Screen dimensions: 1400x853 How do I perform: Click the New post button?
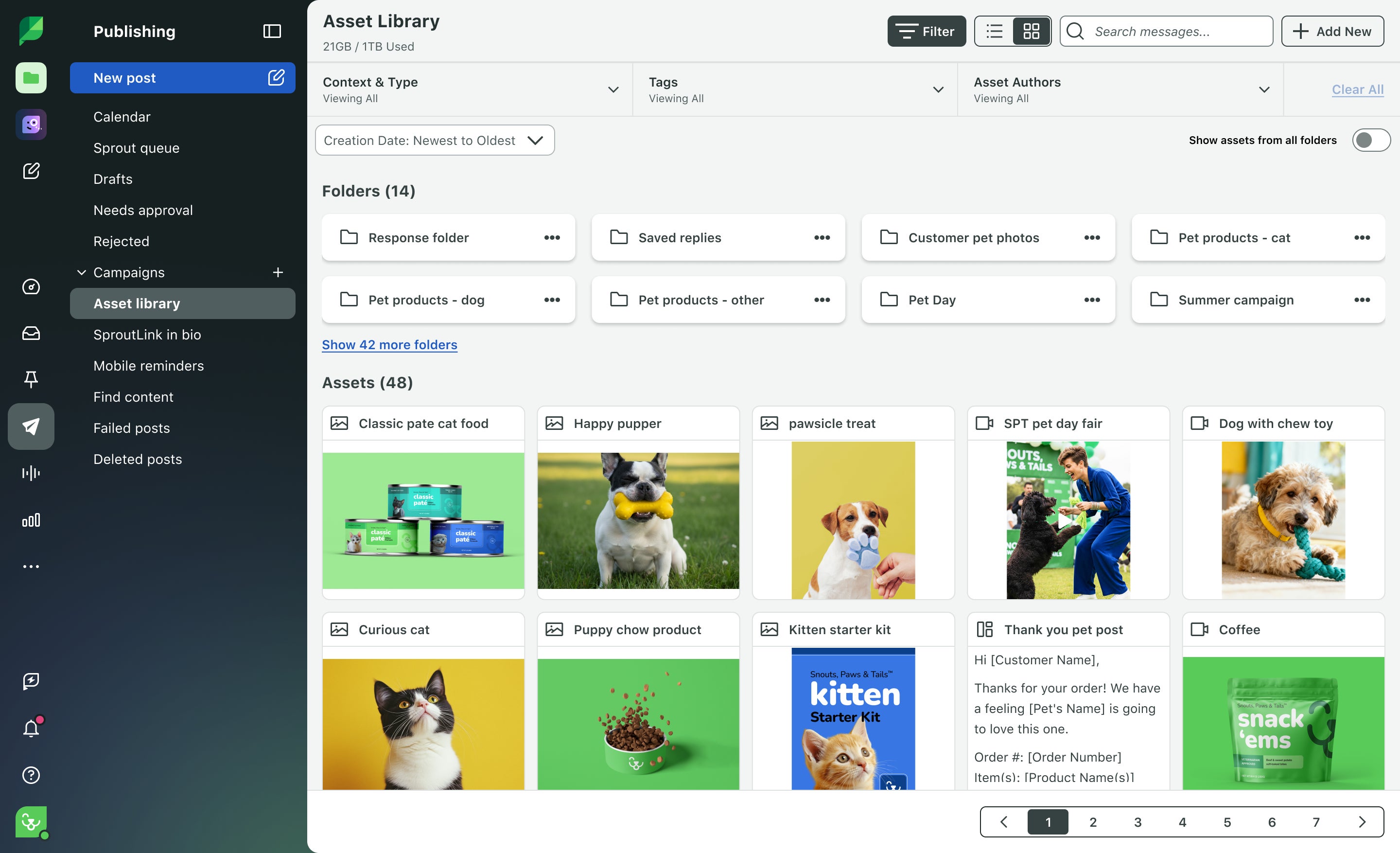[x=182, y=78]
